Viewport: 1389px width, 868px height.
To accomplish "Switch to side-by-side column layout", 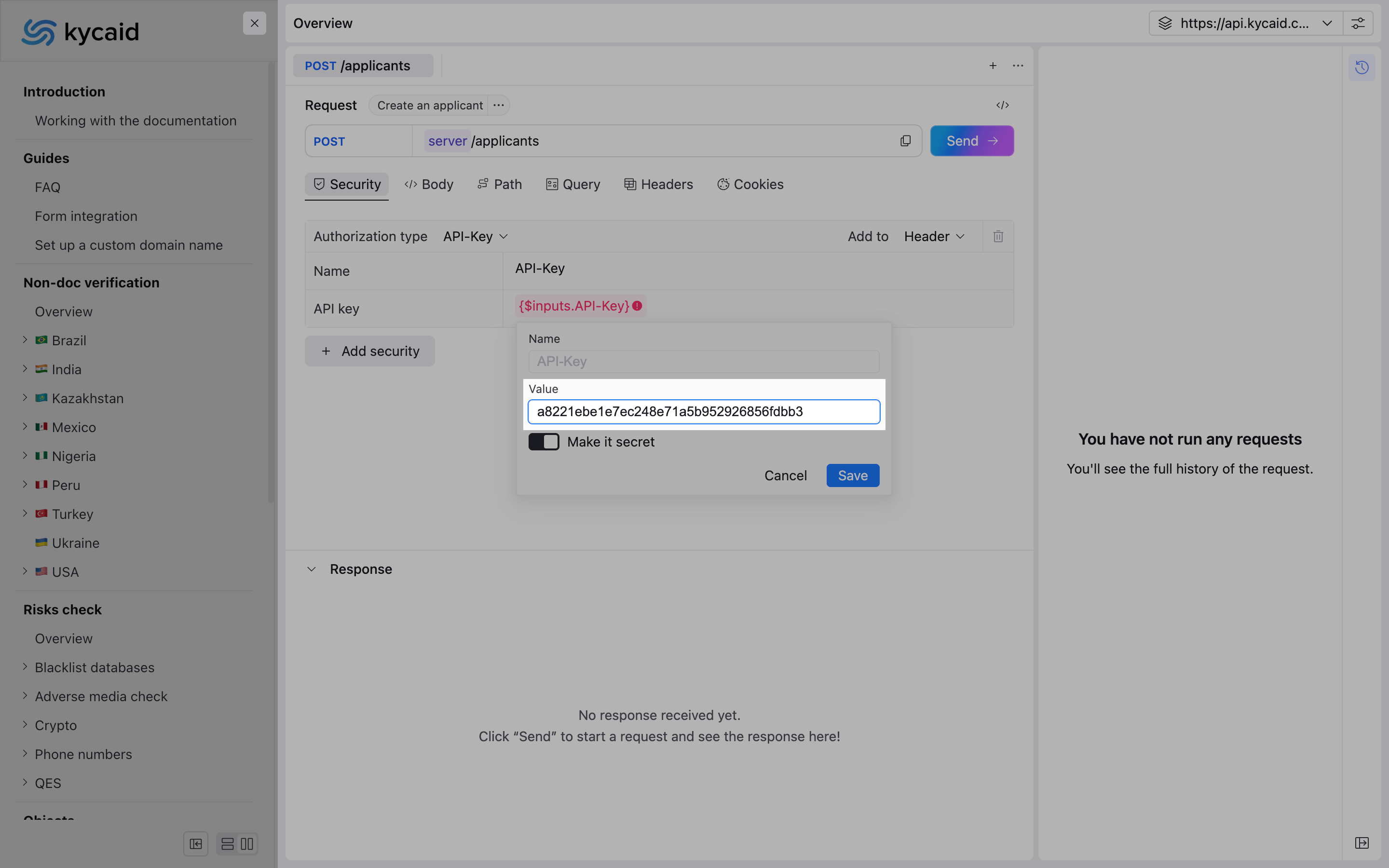I will tap(247, 844).
